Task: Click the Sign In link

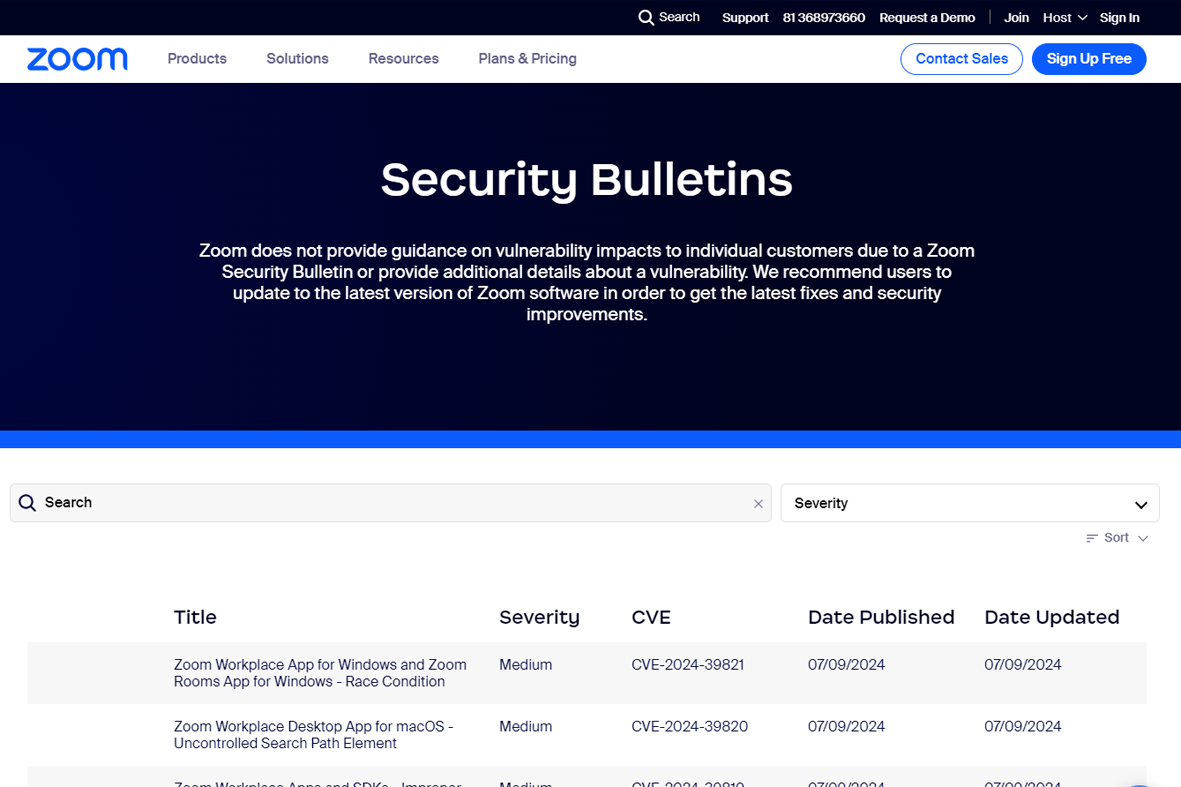Action: pos(1119,17)
